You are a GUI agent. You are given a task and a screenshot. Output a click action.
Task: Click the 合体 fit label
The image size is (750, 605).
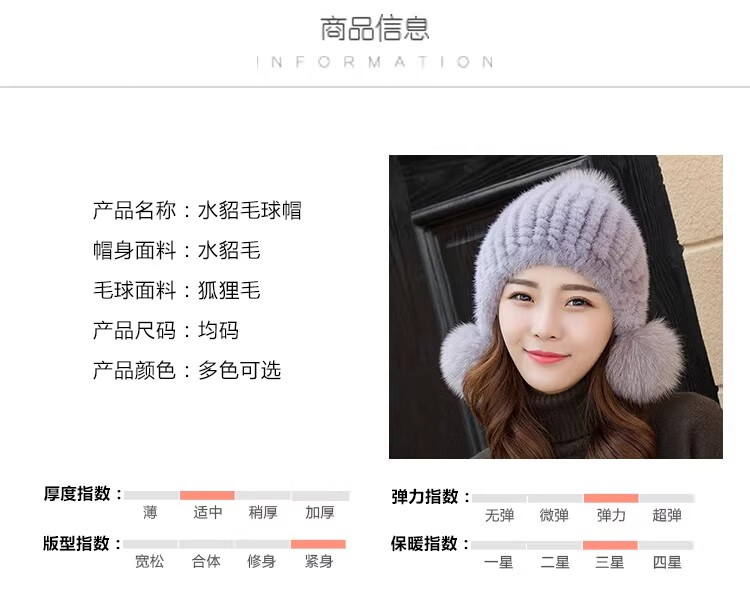pos(206,561)
